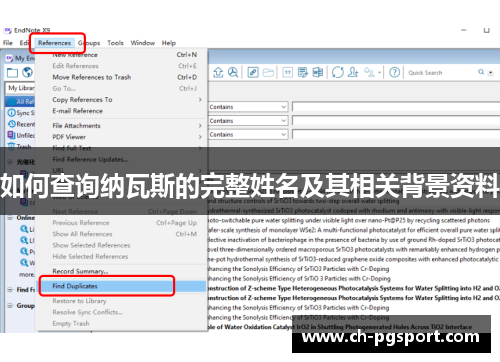Select the SrTiO3-reduced graphene oxide composites reference

(353, 259)
